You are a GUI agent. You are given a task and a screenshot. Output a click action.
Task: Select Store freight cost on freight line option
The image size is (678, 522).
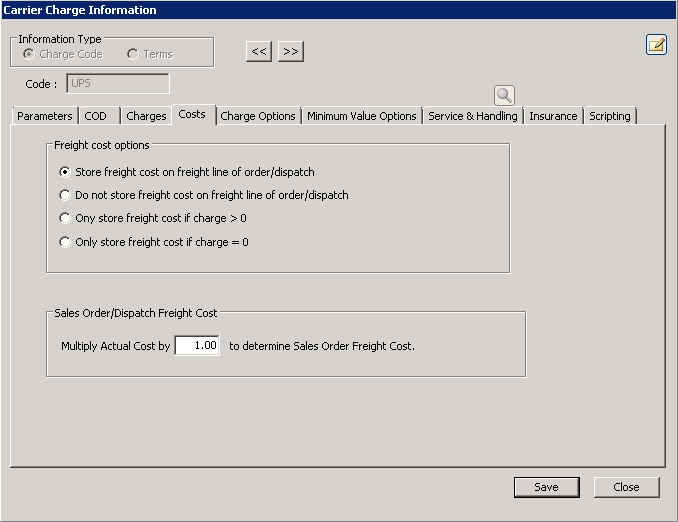(x=66, y=172)
